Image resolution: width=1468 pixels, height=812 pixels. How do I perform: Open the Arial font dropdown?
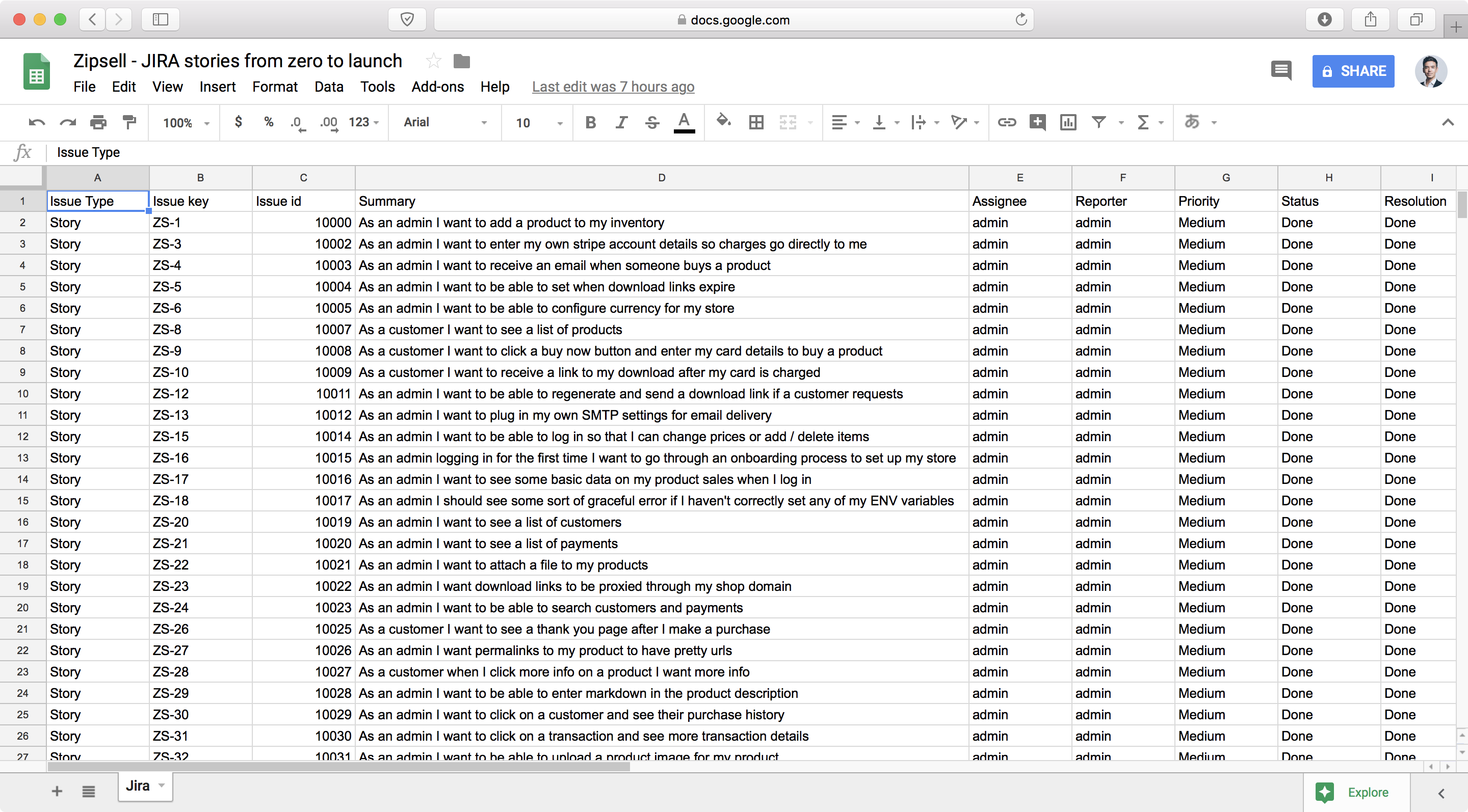444,122
